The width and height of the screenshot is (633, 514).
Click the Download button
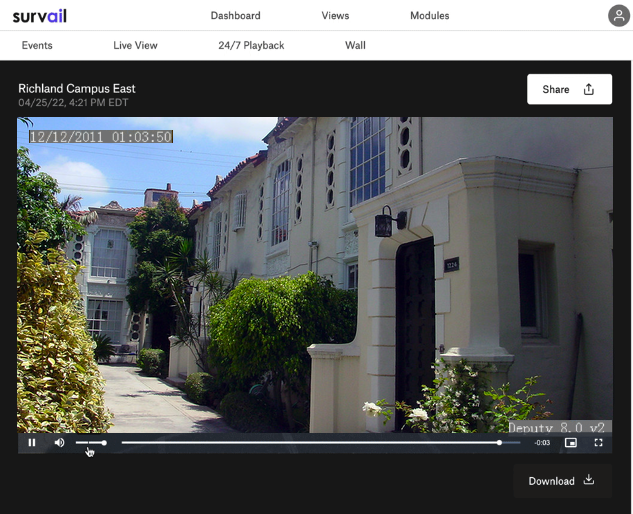point(561,481)
